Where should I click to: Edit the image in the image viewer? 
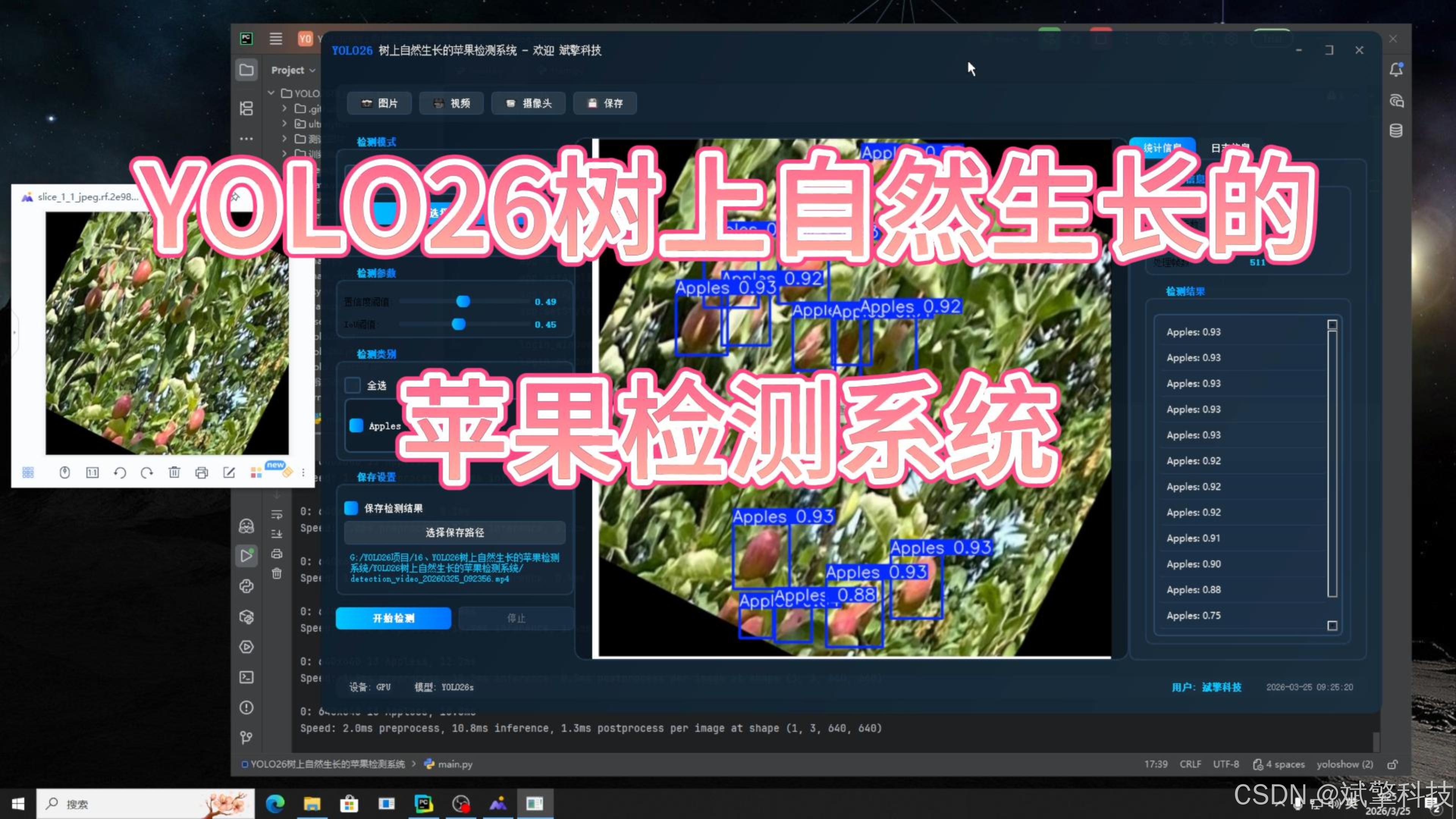click(229, 472)
